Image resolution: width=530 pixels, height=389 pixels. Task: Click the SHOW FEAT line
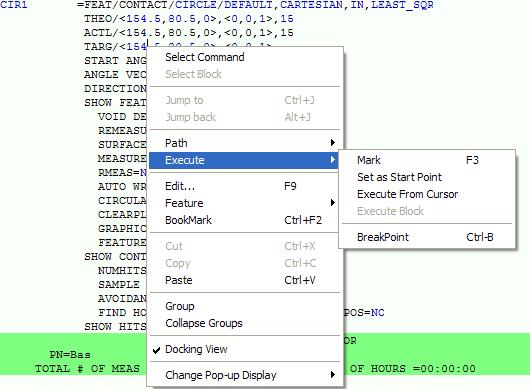(115, 102)
